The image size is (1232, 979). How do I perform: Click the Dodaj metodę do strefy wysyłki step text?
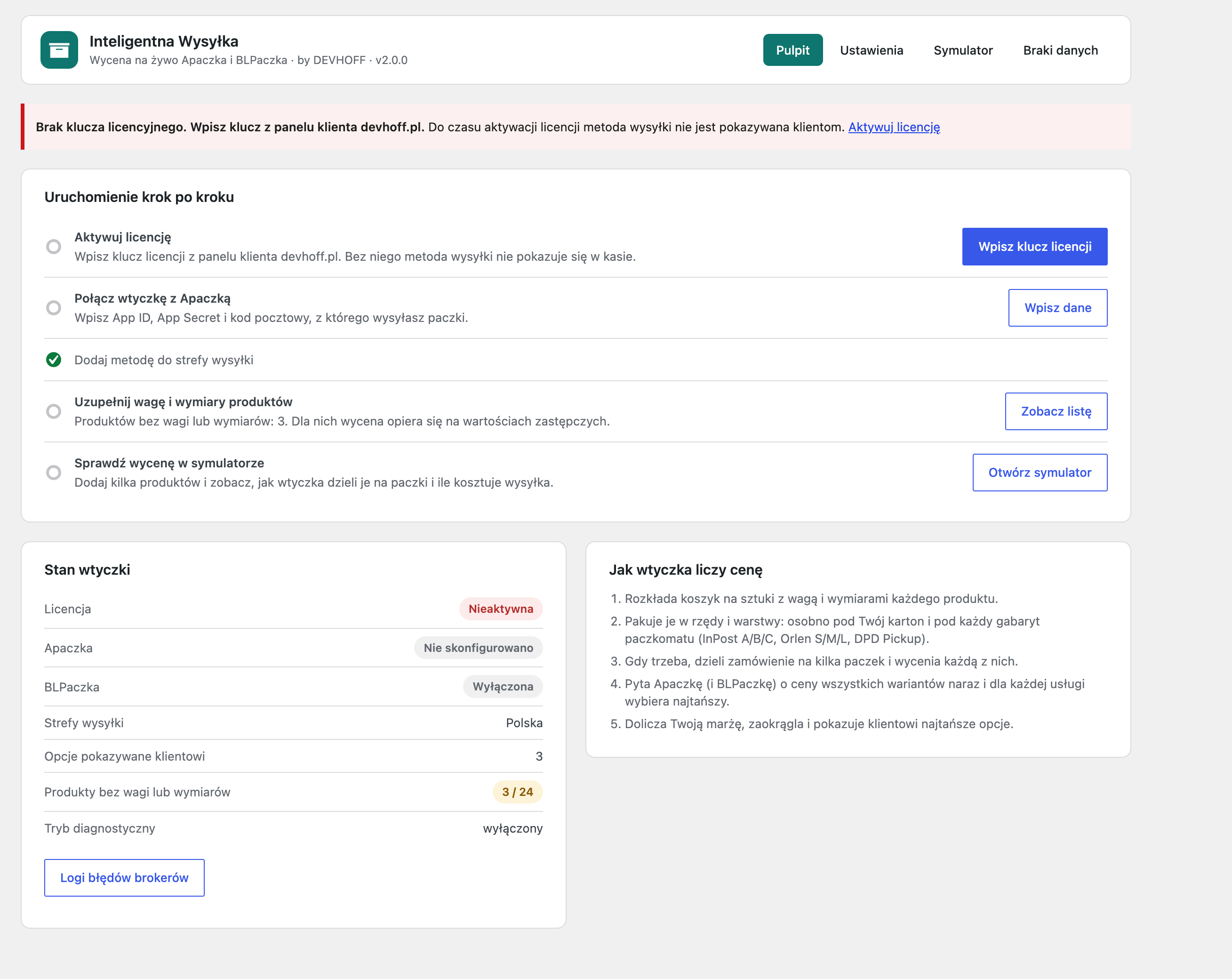[x=163, y=360]
